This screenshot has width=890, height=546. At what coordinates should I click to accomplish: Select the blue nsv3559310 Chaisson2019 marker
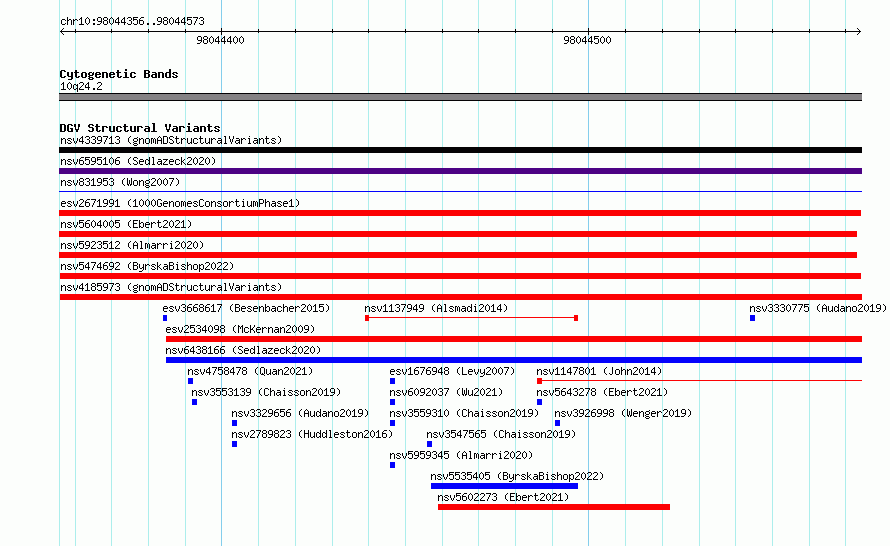pos(393,423)
